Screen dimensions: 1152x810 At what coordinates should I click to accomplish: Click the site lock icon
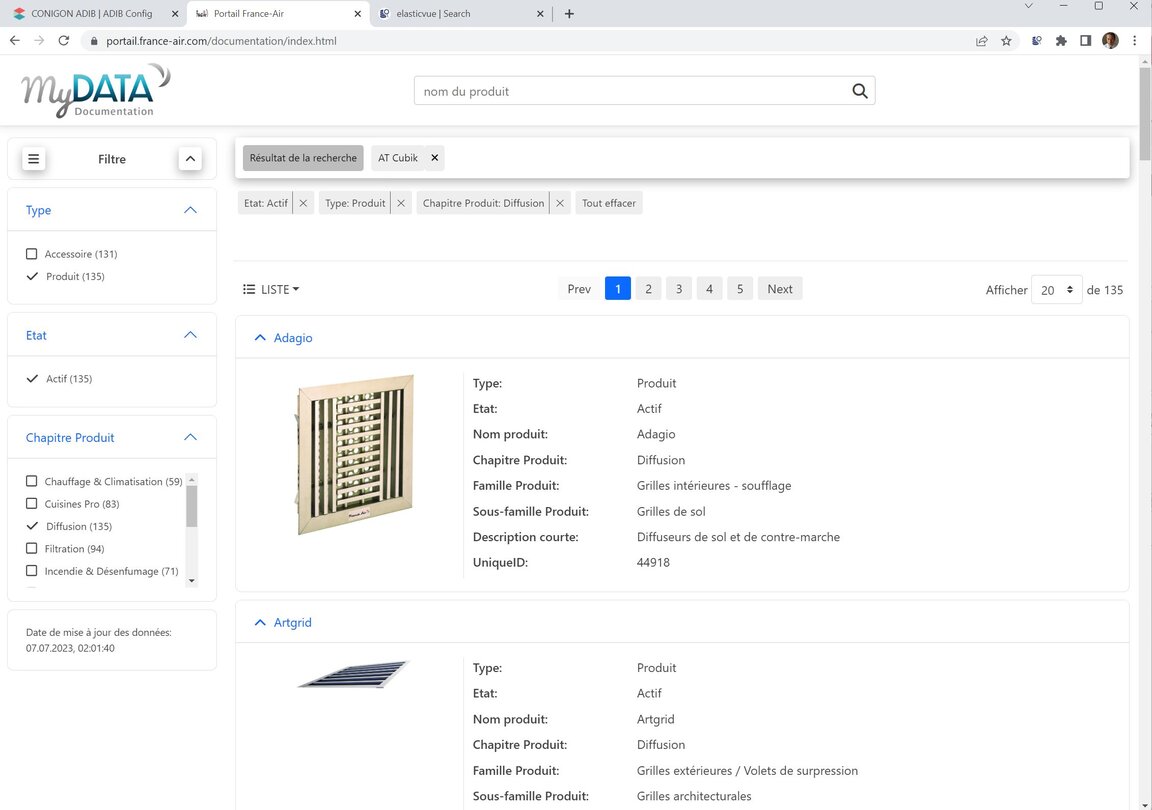pyautogui.click(x=93, y=41)
